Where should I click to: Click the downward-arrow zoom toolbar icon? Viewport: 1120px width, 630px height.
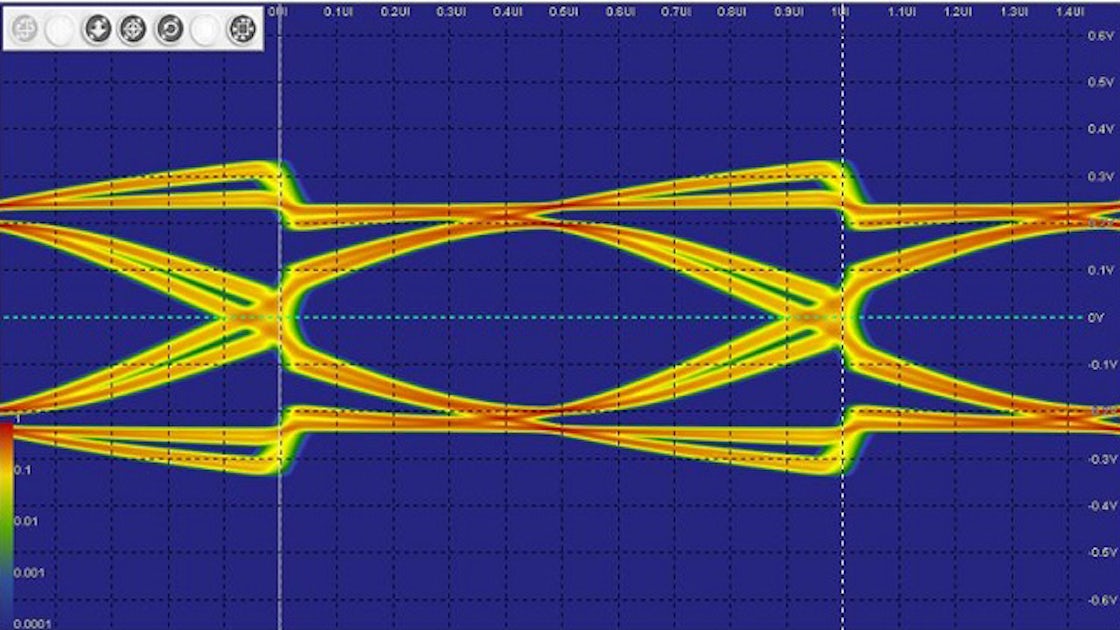96,27
